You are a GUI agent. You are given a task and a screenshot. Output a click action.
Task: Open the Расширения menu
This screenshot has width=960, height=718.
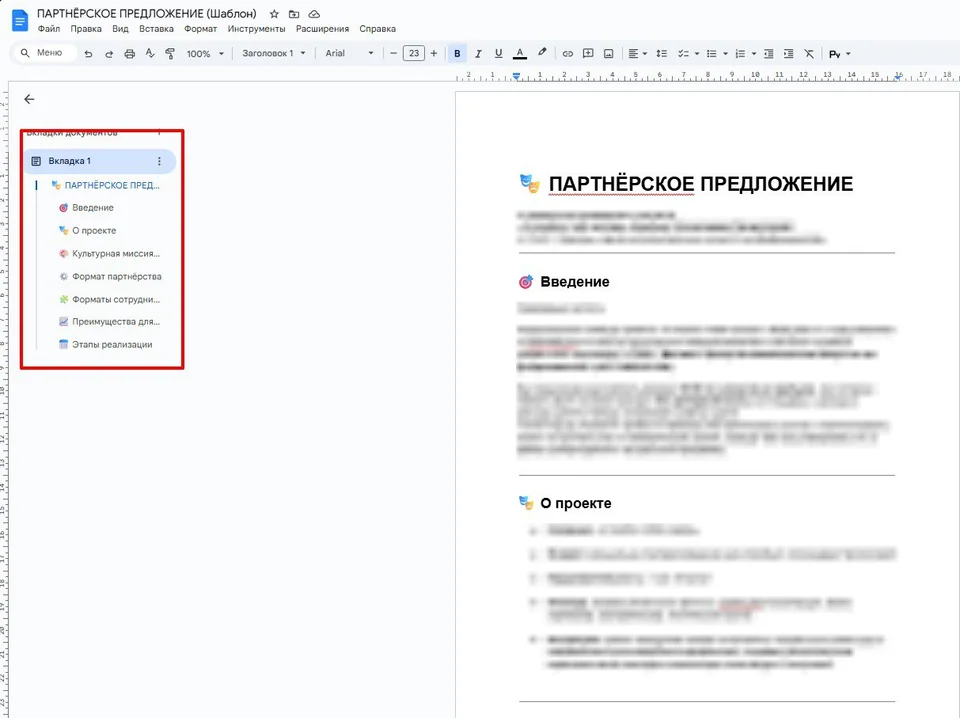pyautogui.click(x=322, y=29)
